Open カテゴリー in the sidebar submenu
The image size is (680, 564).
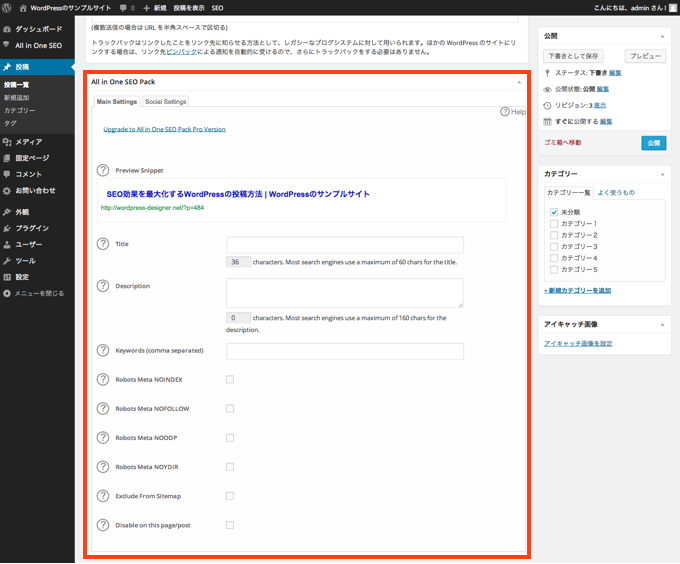pyautogui.click(x=20, y=110)
